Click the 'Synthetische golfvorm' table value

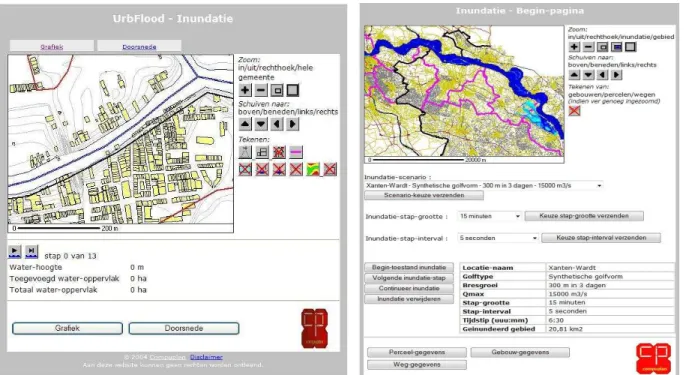tap(585, 277)
